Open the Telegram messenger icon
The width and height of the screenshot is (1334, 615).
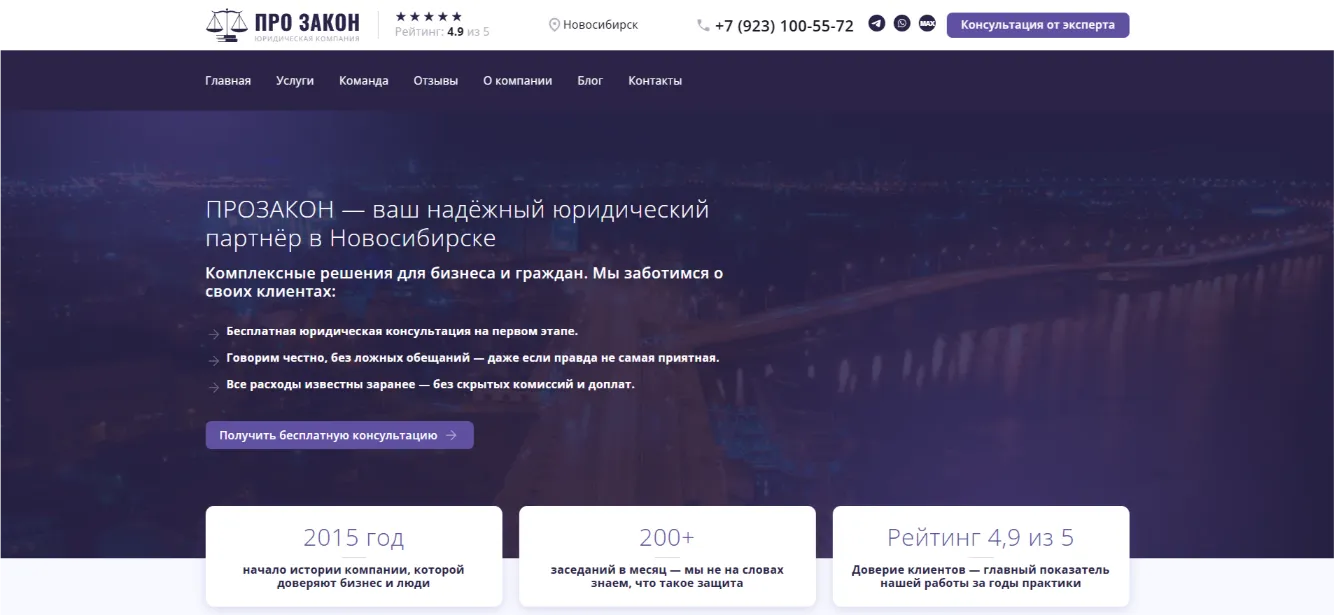coord(877,24)
